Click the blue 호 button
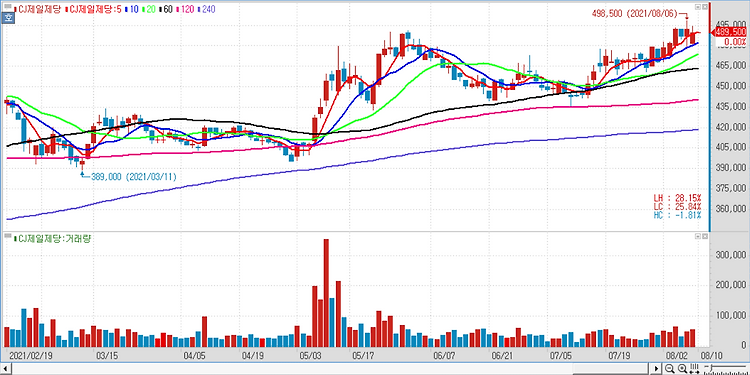Screen dimensions: 750x375 tap(8, 17)
